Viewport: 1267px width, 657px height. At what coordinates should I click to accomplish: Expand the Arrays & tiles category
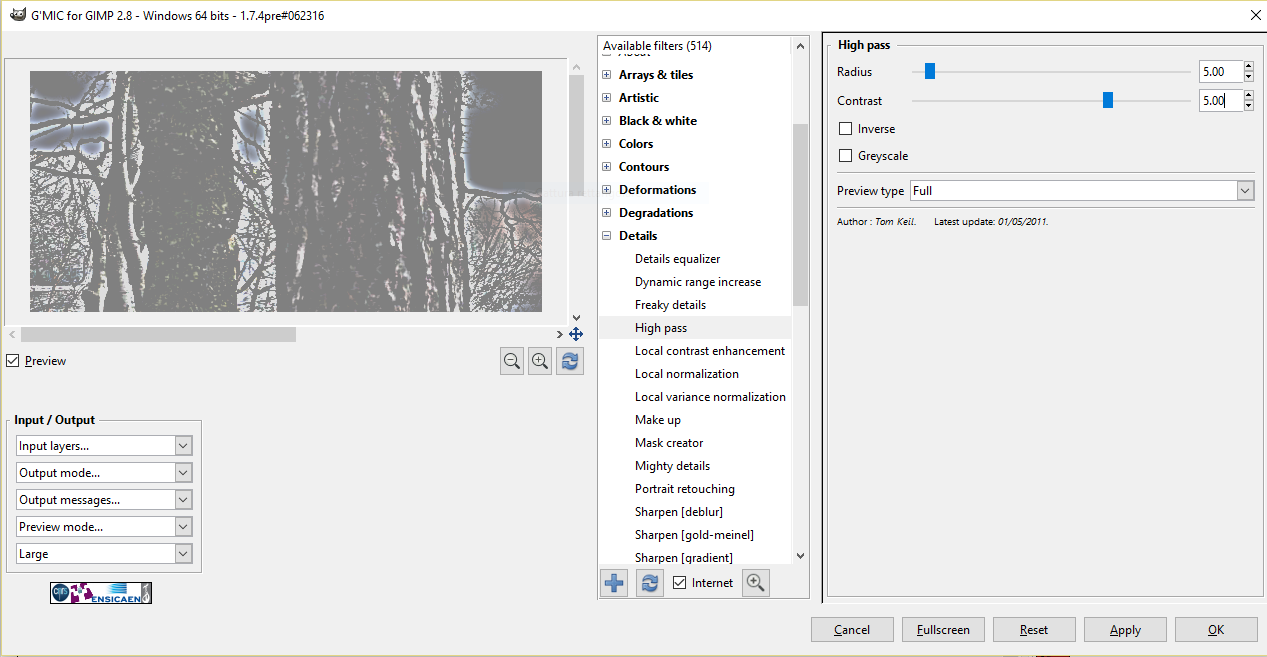click(606, 75)
